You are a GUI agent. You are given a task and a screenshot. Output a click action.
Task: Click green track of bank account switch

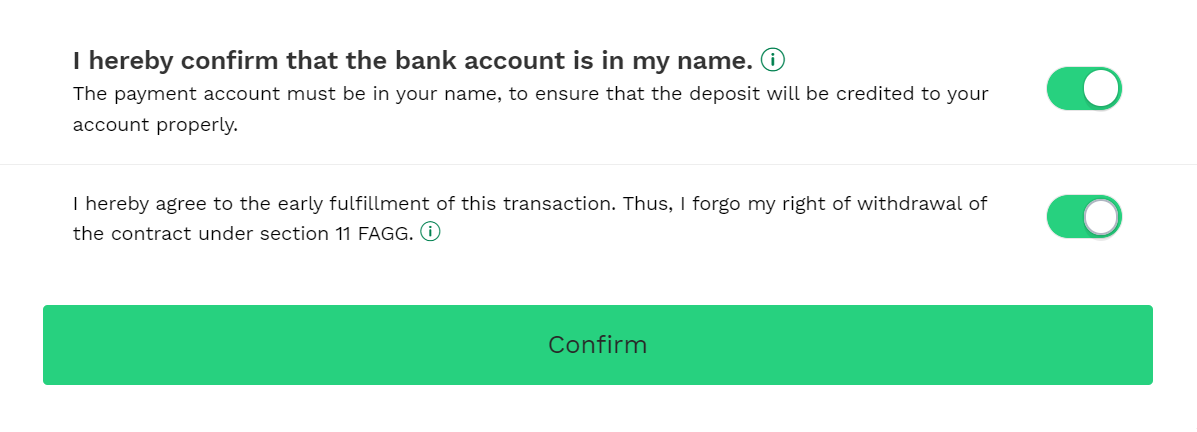(1064, 89)
